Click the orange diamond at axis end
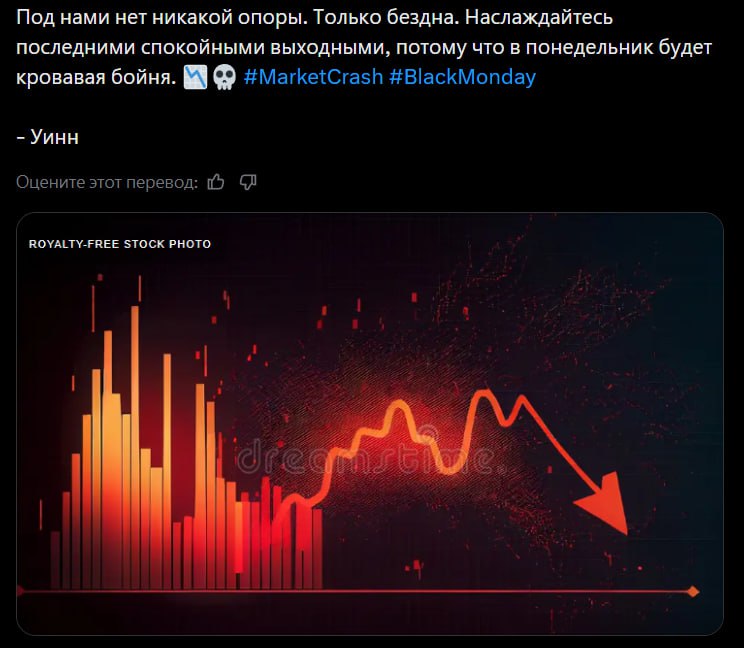The height and width of the screenshot is (648, 744). click(x=693, y=592)
